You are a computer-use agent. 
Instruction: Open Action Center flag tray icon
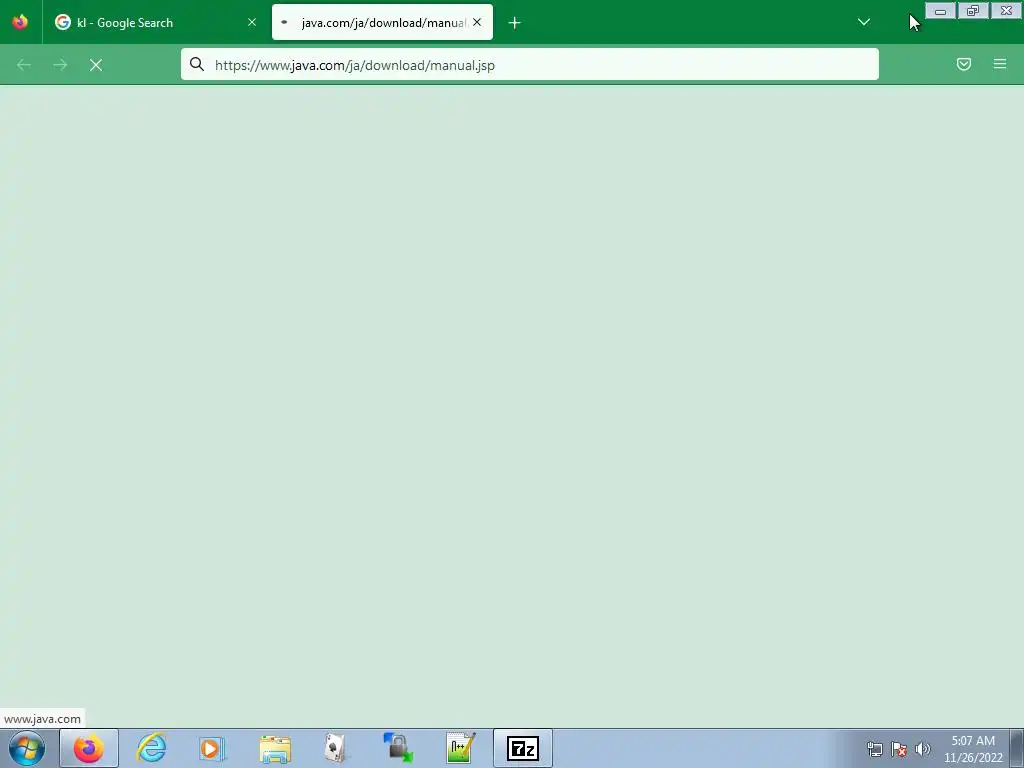899,749
